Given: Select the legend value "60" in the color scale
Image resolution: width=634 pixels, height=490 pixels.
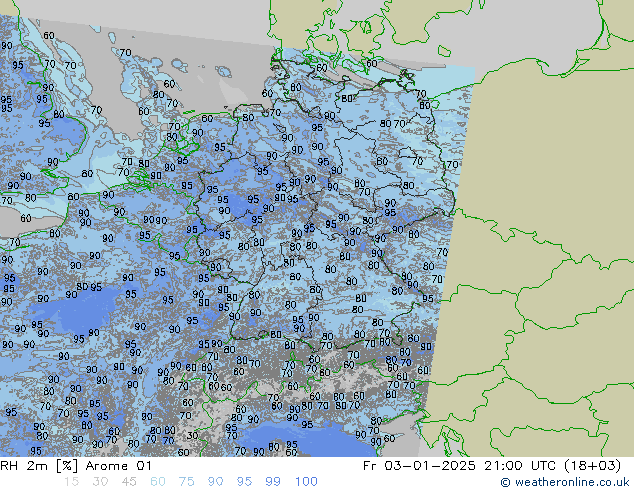Looking at the screenshot, I should tap(158, 482).
